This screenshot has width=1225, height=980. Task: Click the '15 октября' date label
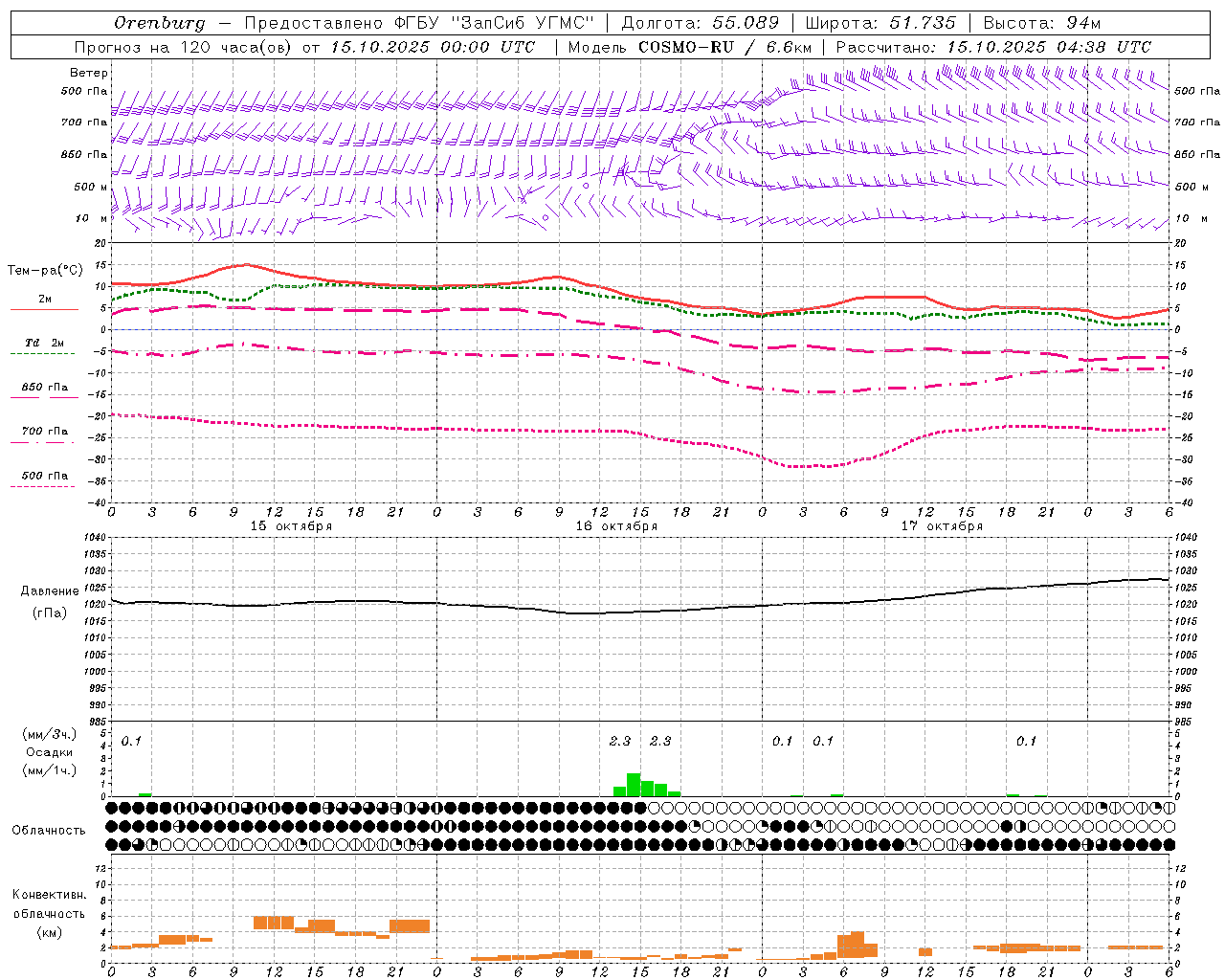[x=291, y=526]
